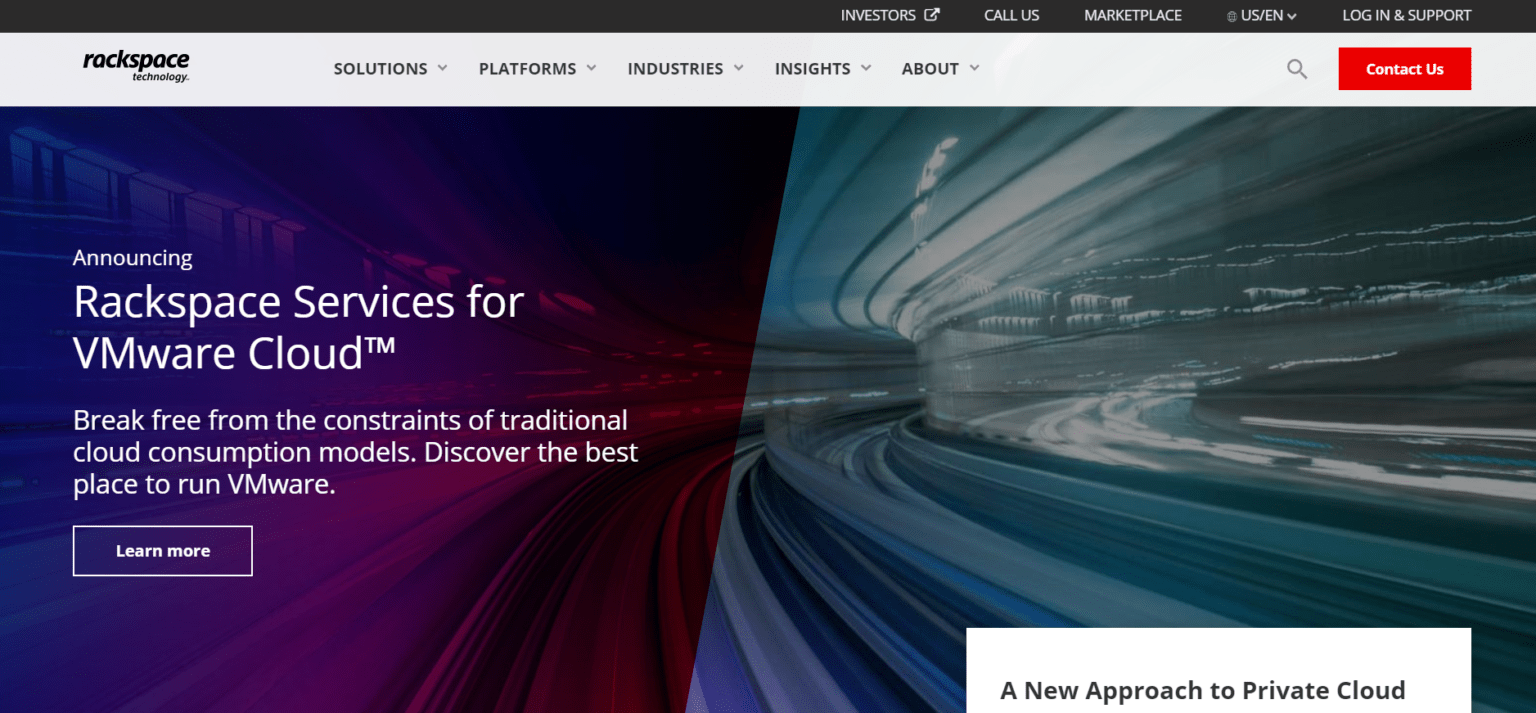This screenshot has height=713, width=1536.
Task: Click the chevron next to About
Action: point(974,68)
